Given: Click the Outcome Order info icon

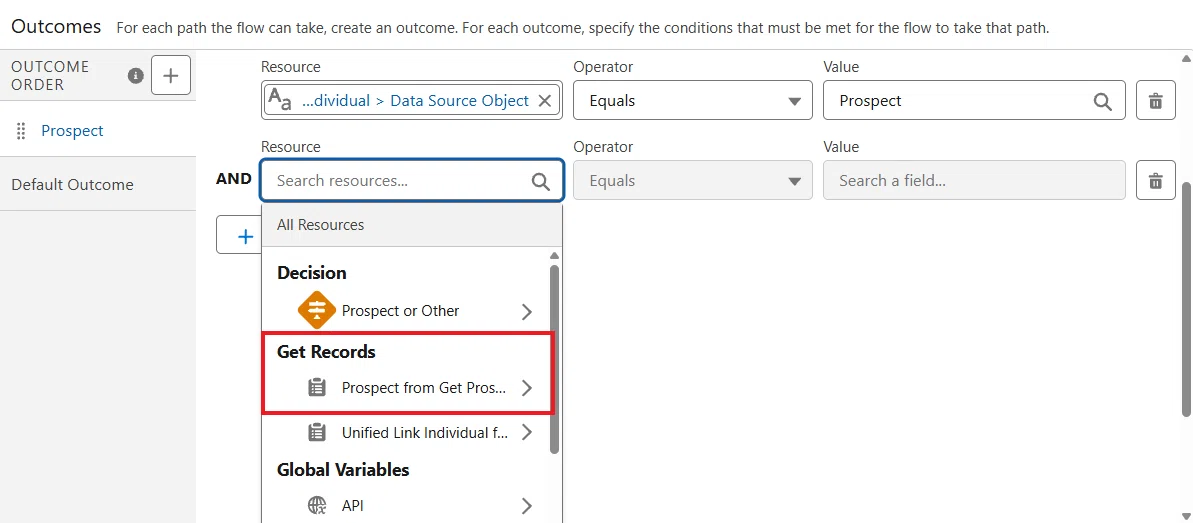Looking at the screenshot, I should click(x=136, y=75).
